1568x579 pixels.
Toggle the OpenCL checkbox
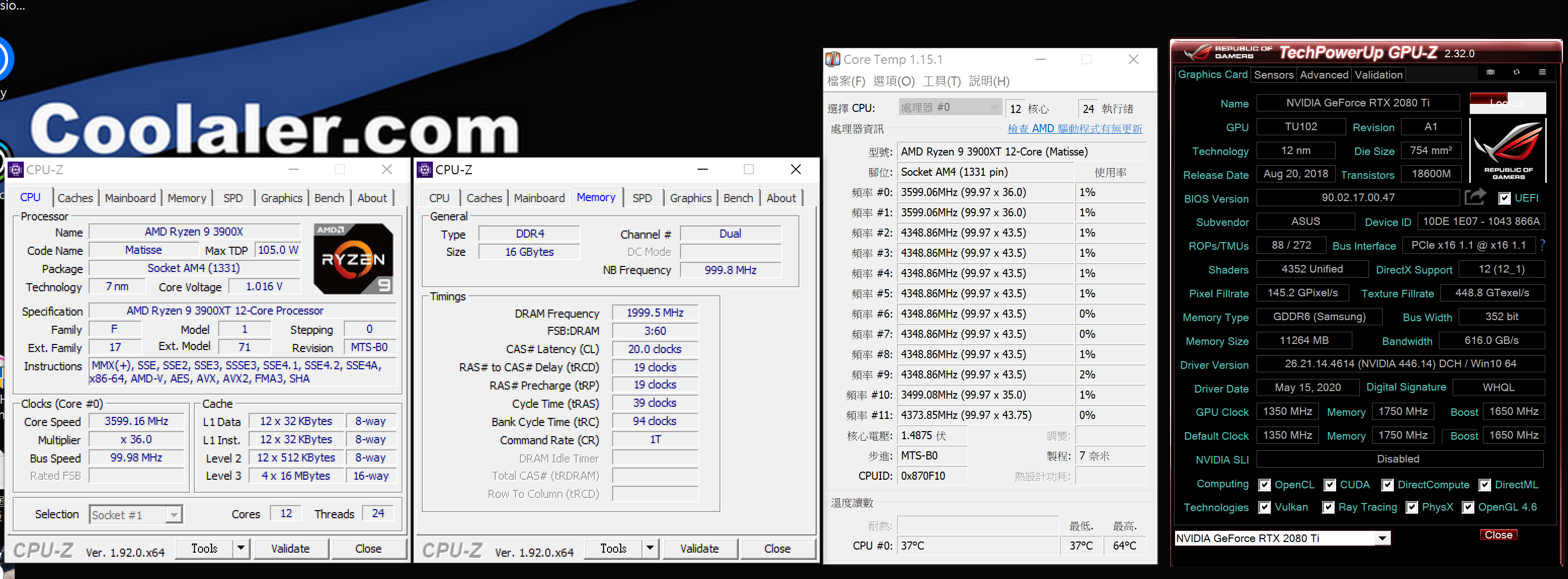click(1264, 485)
